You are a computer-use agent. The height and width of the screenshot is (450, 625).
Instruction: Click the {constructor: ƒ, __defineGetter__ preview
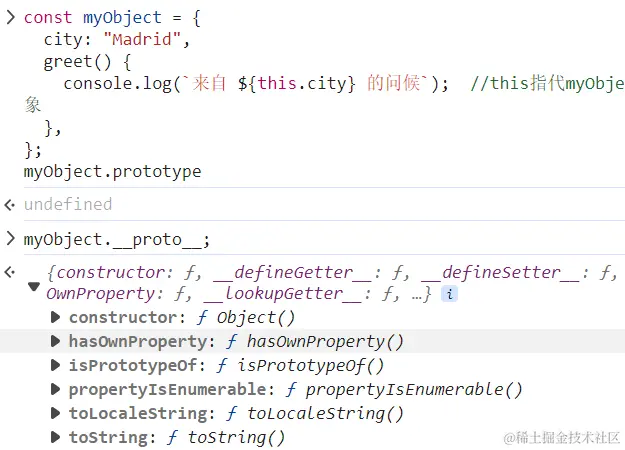point(211,273)
